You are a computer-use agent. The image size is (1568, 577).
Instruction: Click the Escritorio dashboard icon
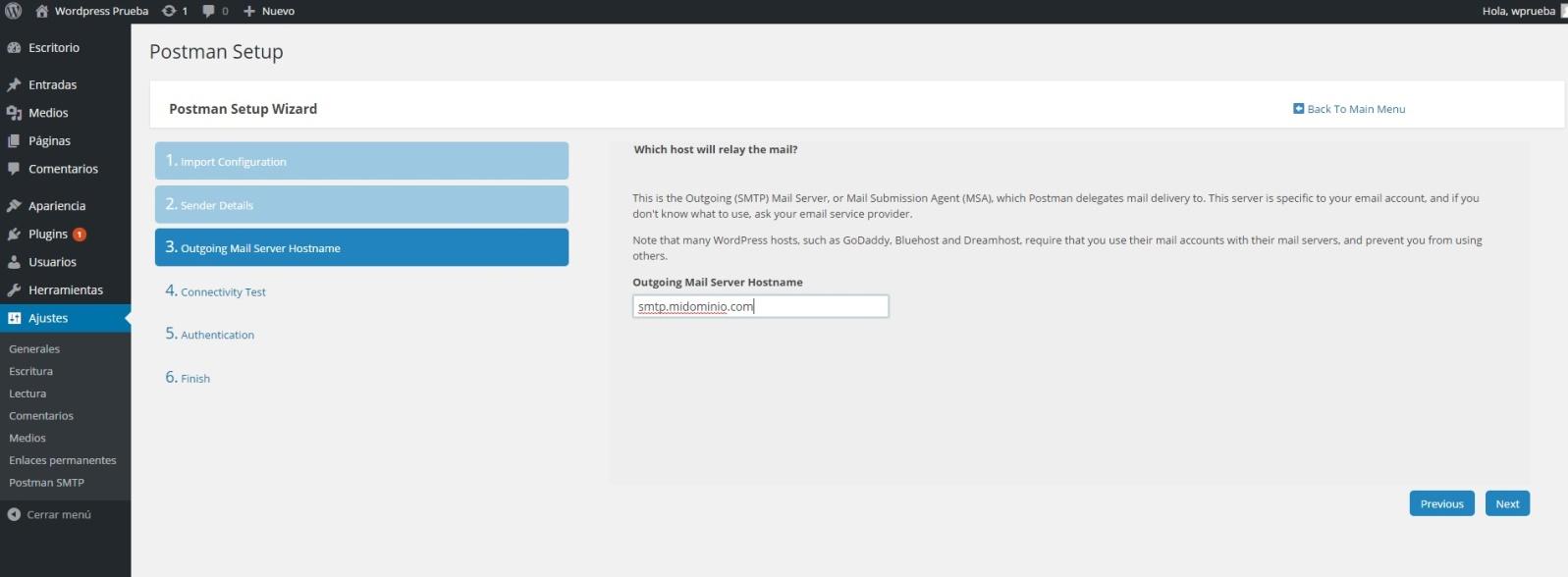click(x=14, y=47)
